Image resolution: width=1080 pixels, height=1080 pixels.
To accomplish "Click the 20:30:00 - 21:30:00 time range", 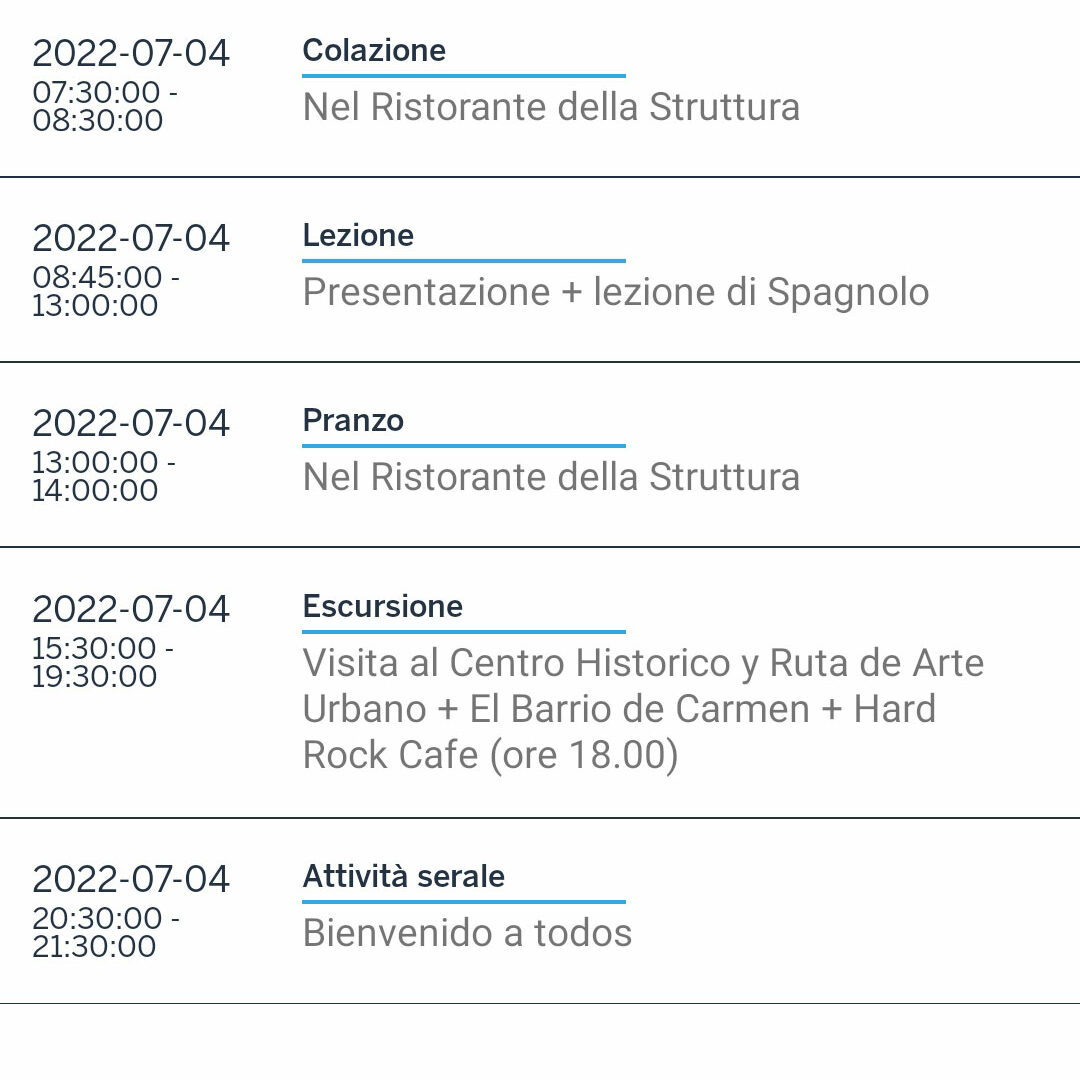I will (x=105, y=932).
